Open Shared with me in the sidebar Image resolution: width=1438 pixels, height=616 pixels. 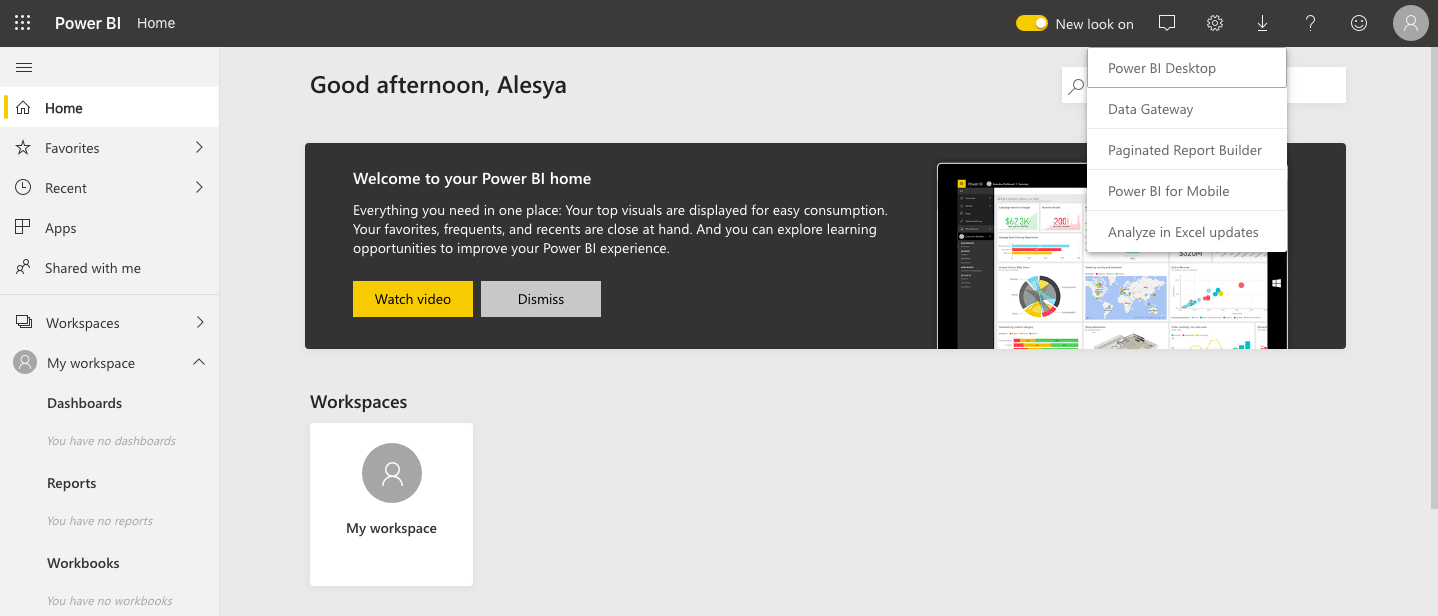pos(92,267)
